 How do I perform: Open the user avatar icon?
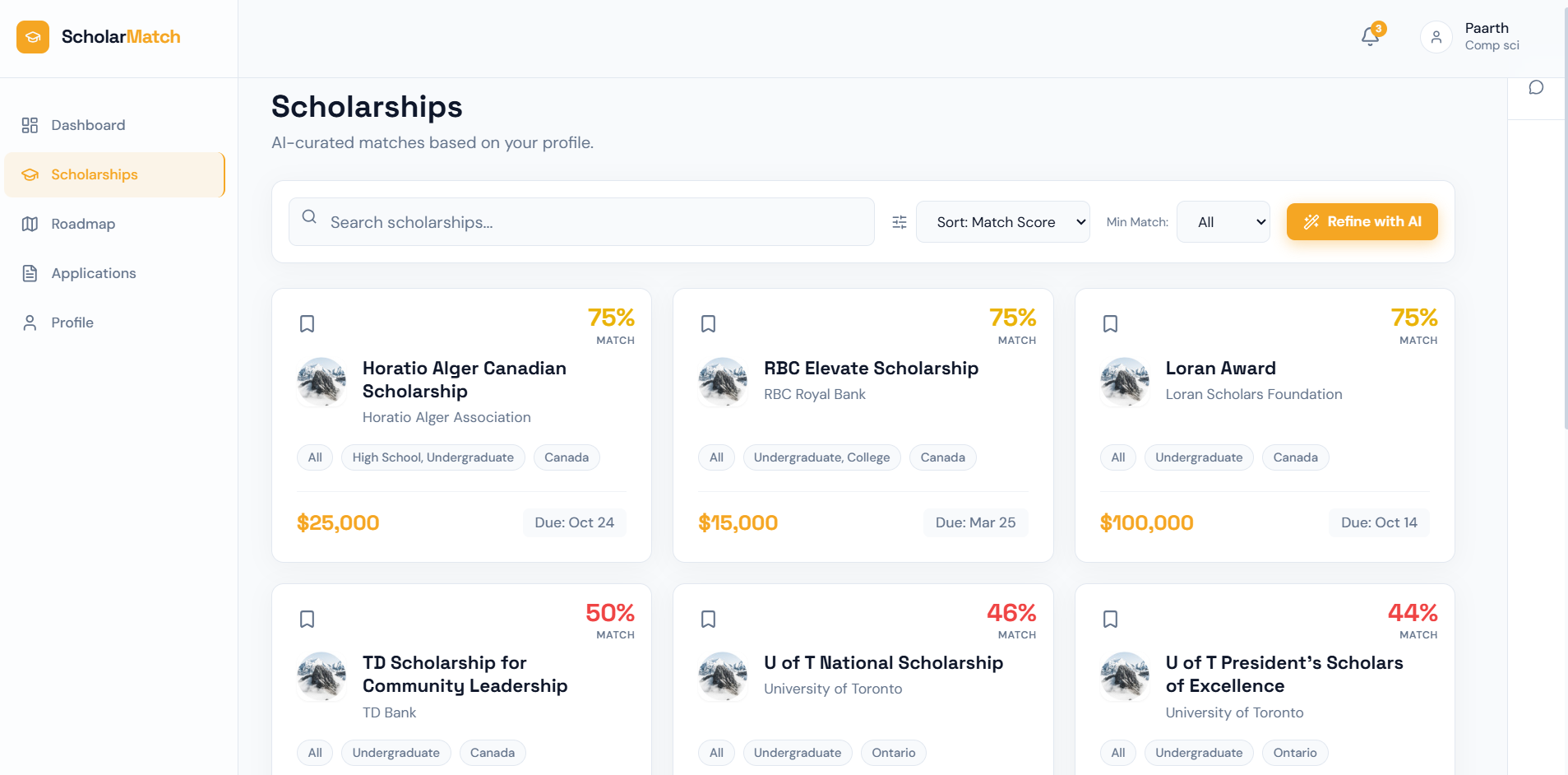pyautogui.click(x=1436, y=37)
